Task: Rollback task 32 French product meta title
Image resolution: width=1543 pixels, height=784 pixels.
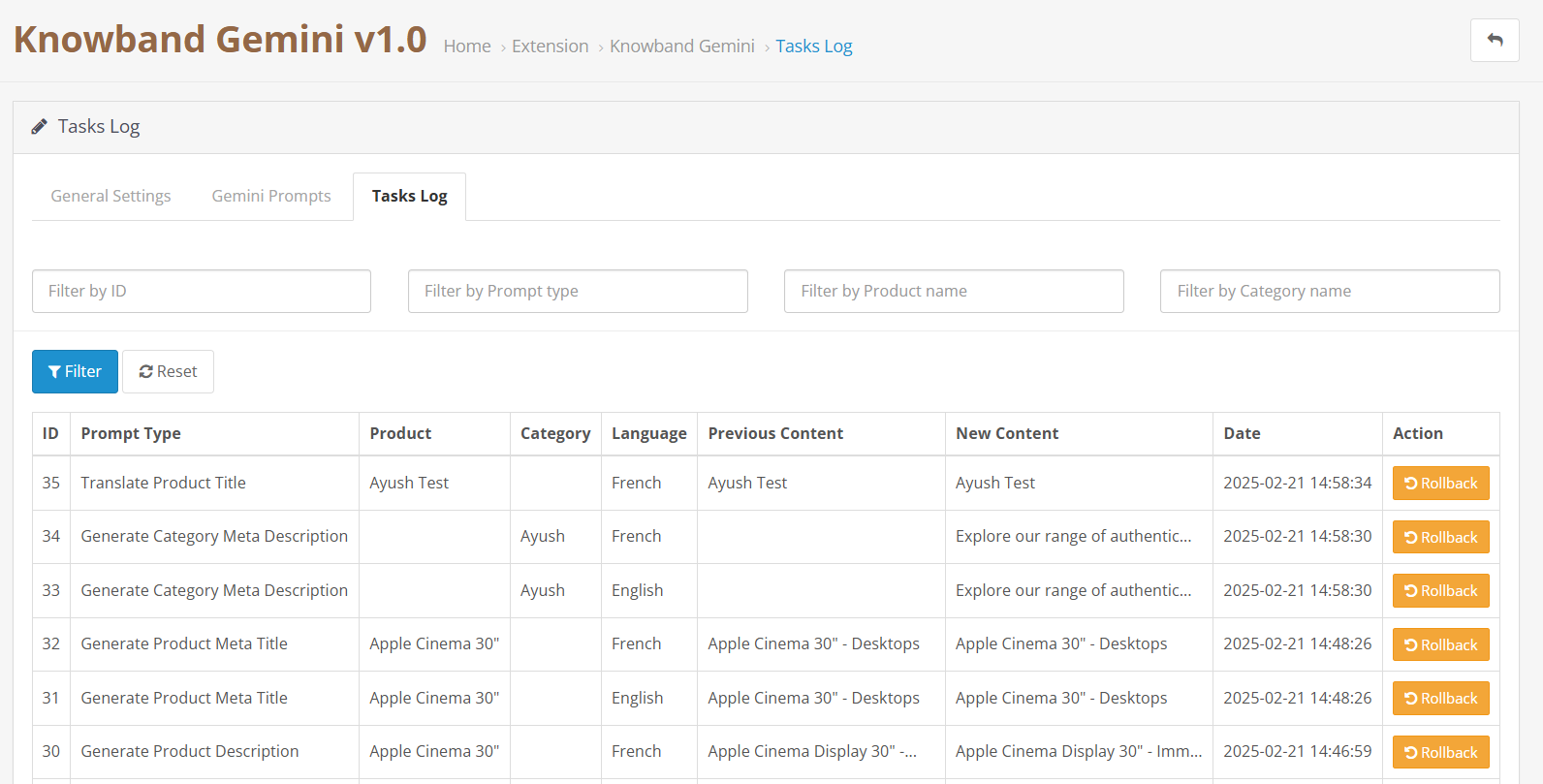Action: pos(1440,644)
